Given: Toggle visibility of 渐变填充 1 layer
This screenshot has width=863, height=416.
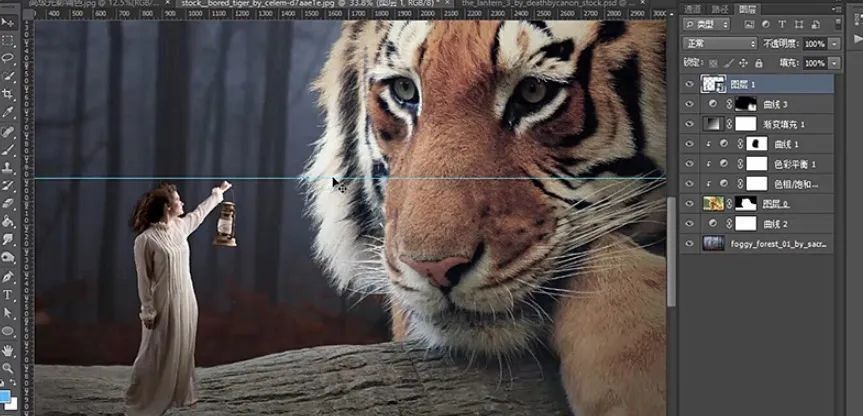Looking at the screenshot, I should click(689, 124).
